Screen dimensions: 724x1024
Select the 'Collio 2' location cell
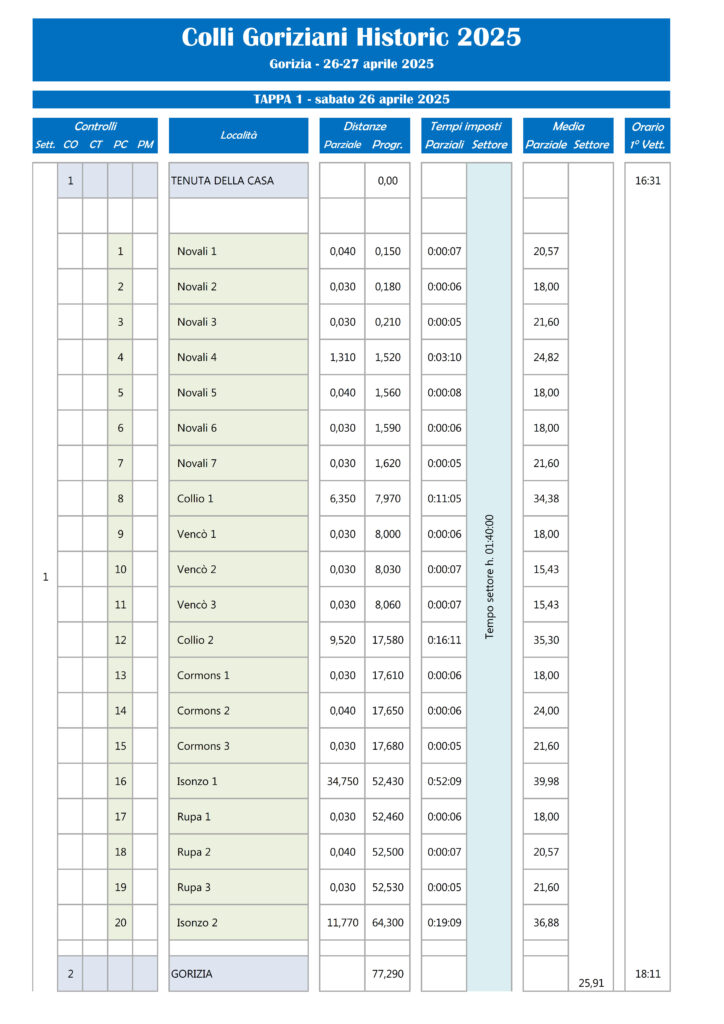pyautogui.click(x=238, y=640)
